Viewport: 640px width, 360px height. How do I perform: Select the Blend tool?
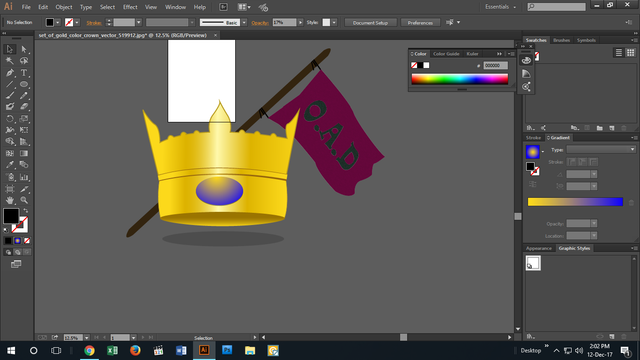tap(24, 165)
